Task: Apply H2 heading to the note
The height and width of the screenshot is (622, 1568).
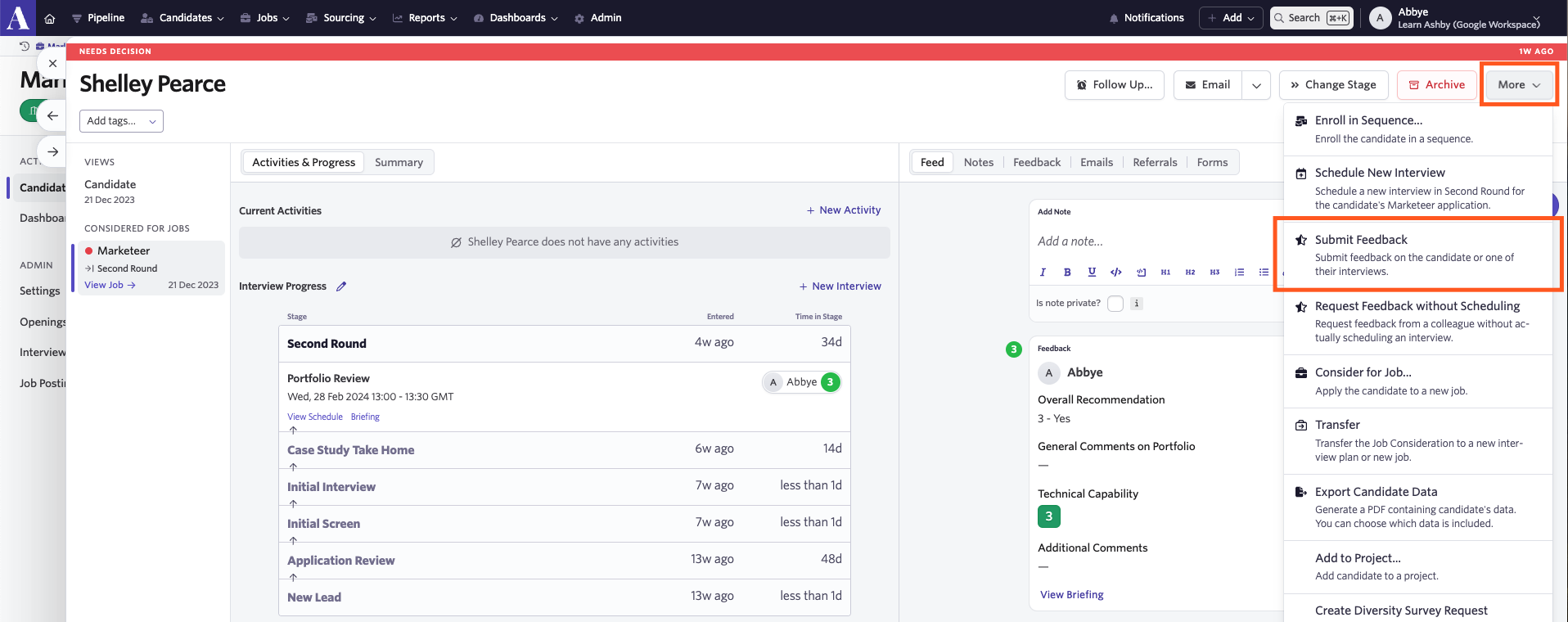Action: coord(1190,273)
